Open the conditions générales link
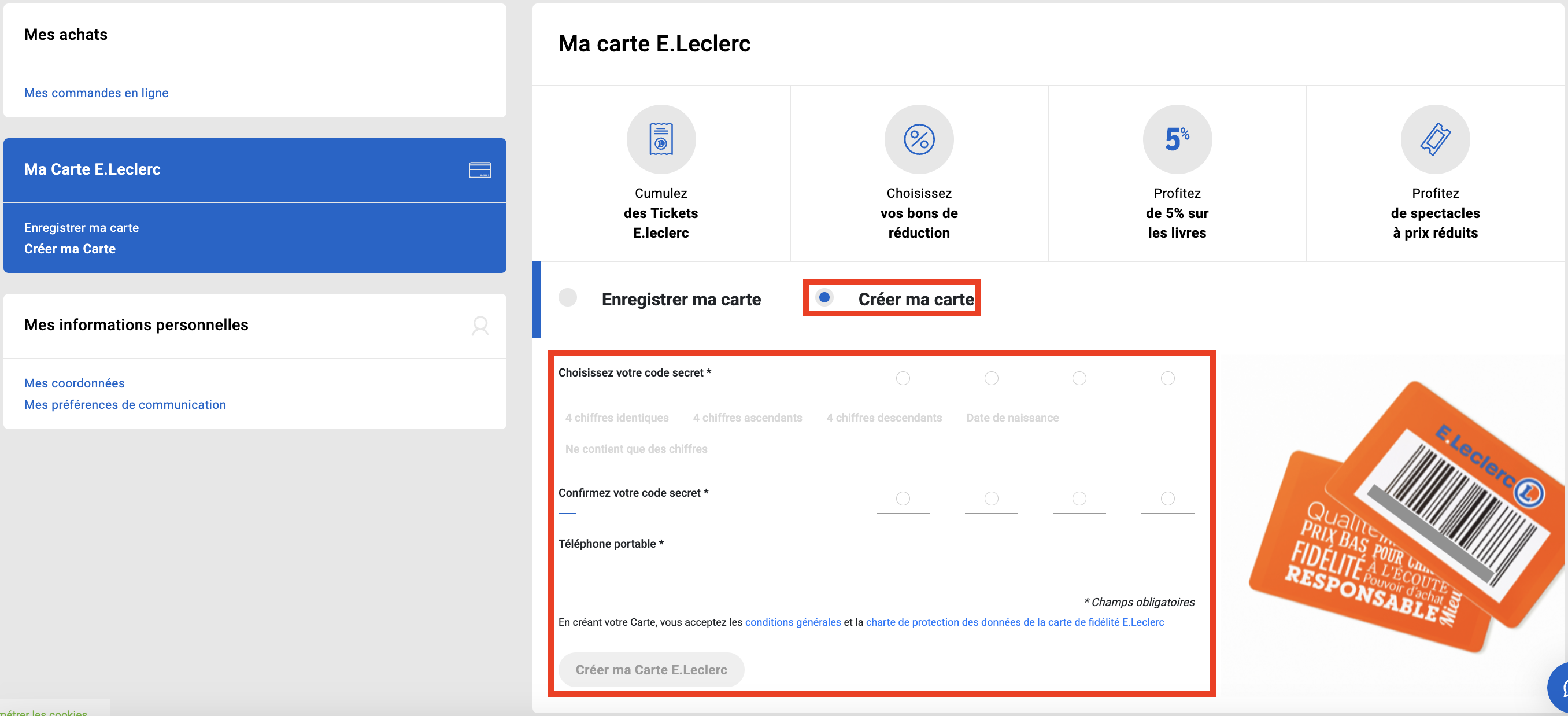 [793, 622]
